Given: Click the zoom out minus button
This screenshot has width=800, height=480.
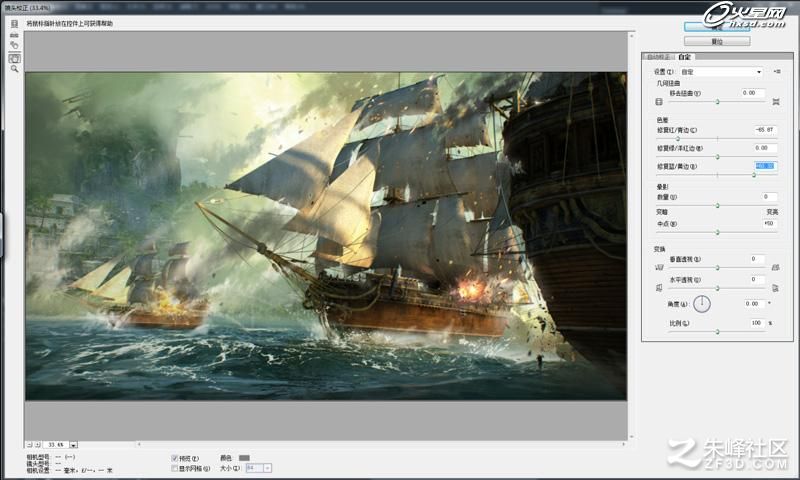Looking at the screenshot, I should point(30,445).
